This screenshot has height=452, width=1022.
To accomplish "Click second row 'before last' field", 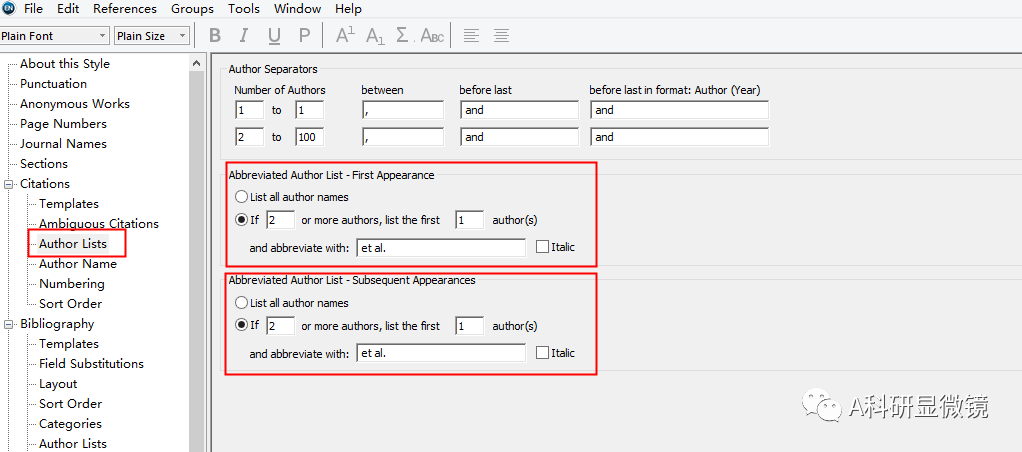I will 519,137.
